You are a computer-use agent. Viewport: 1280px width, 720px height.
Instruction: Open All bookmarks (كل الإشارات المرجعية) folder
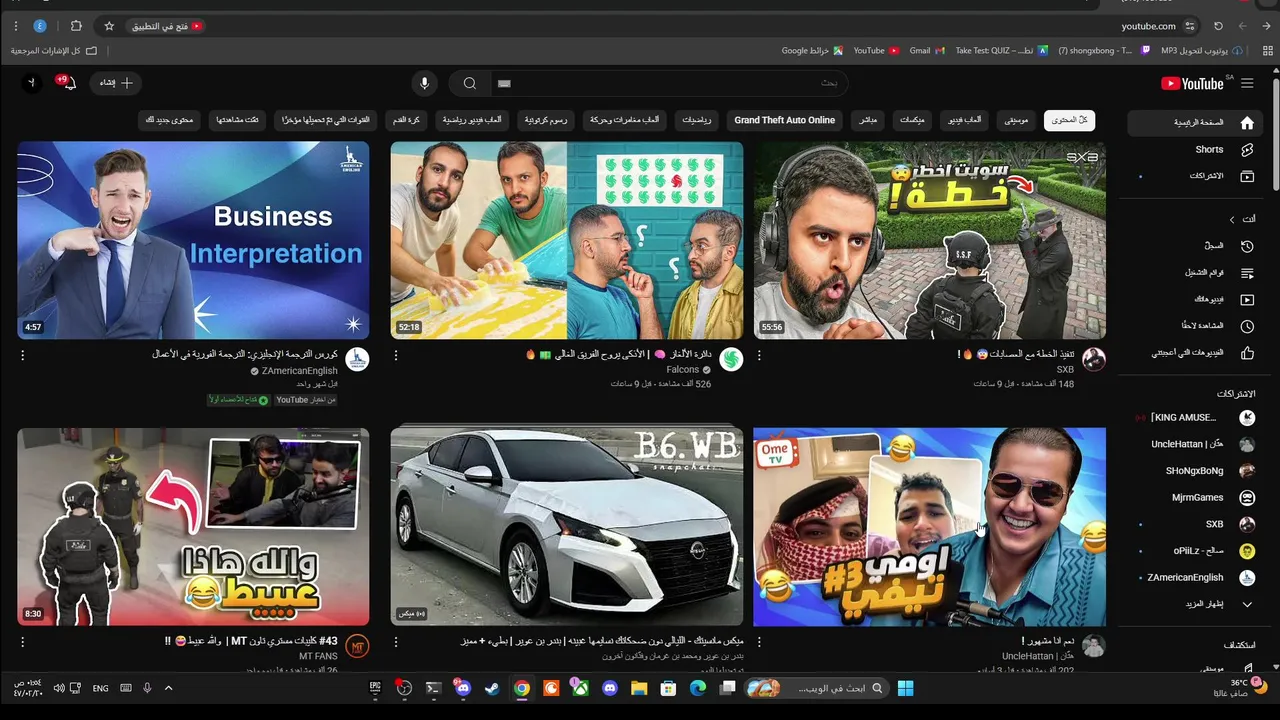coord(54,51)
